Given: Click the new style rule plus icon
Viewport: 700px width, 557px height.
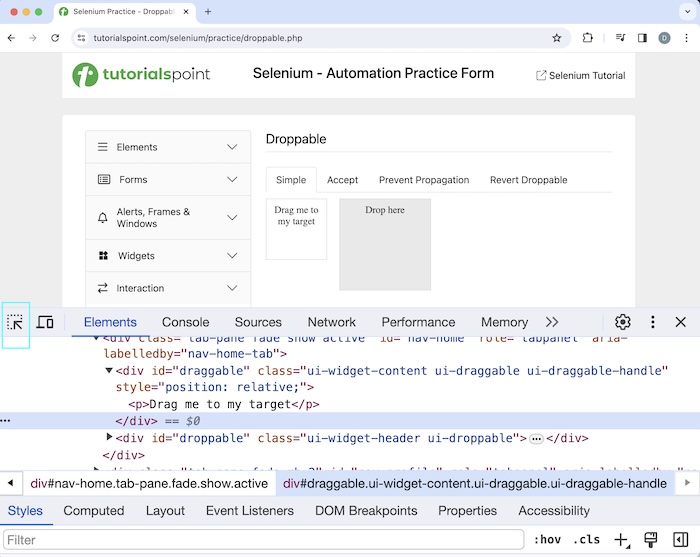Looking at the screenshot, I should (621, 540).
